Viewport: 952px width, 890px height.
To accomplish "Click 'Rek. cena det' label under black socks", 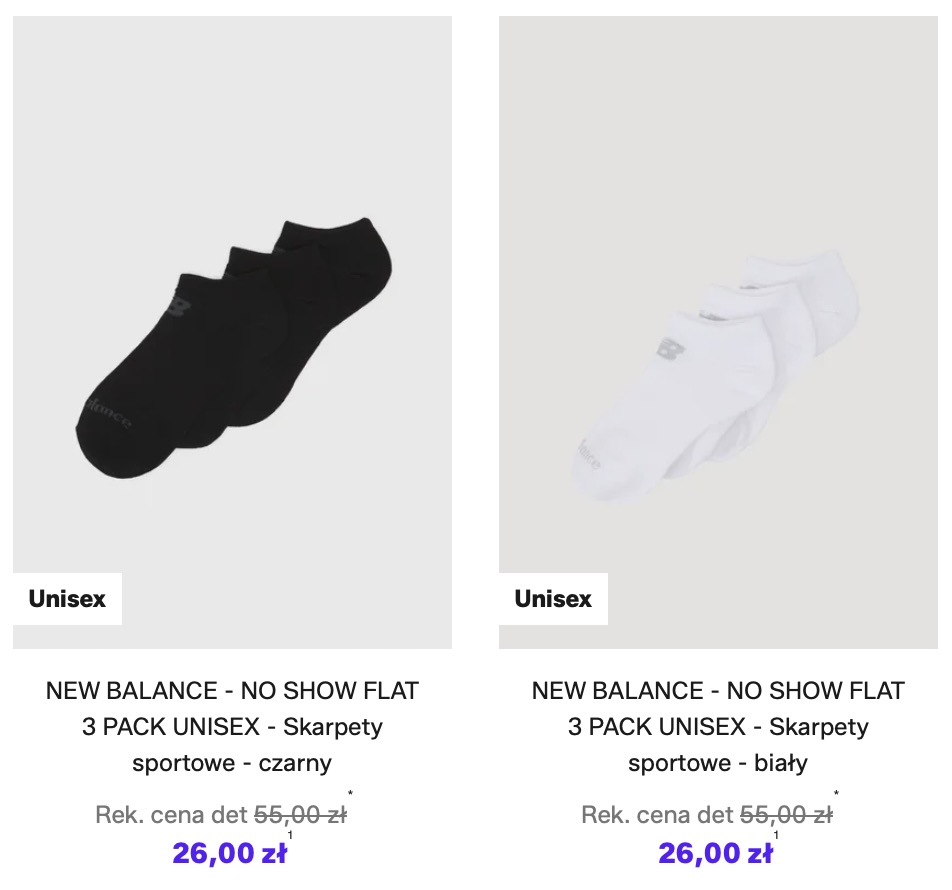I will (x=171, y=815).
